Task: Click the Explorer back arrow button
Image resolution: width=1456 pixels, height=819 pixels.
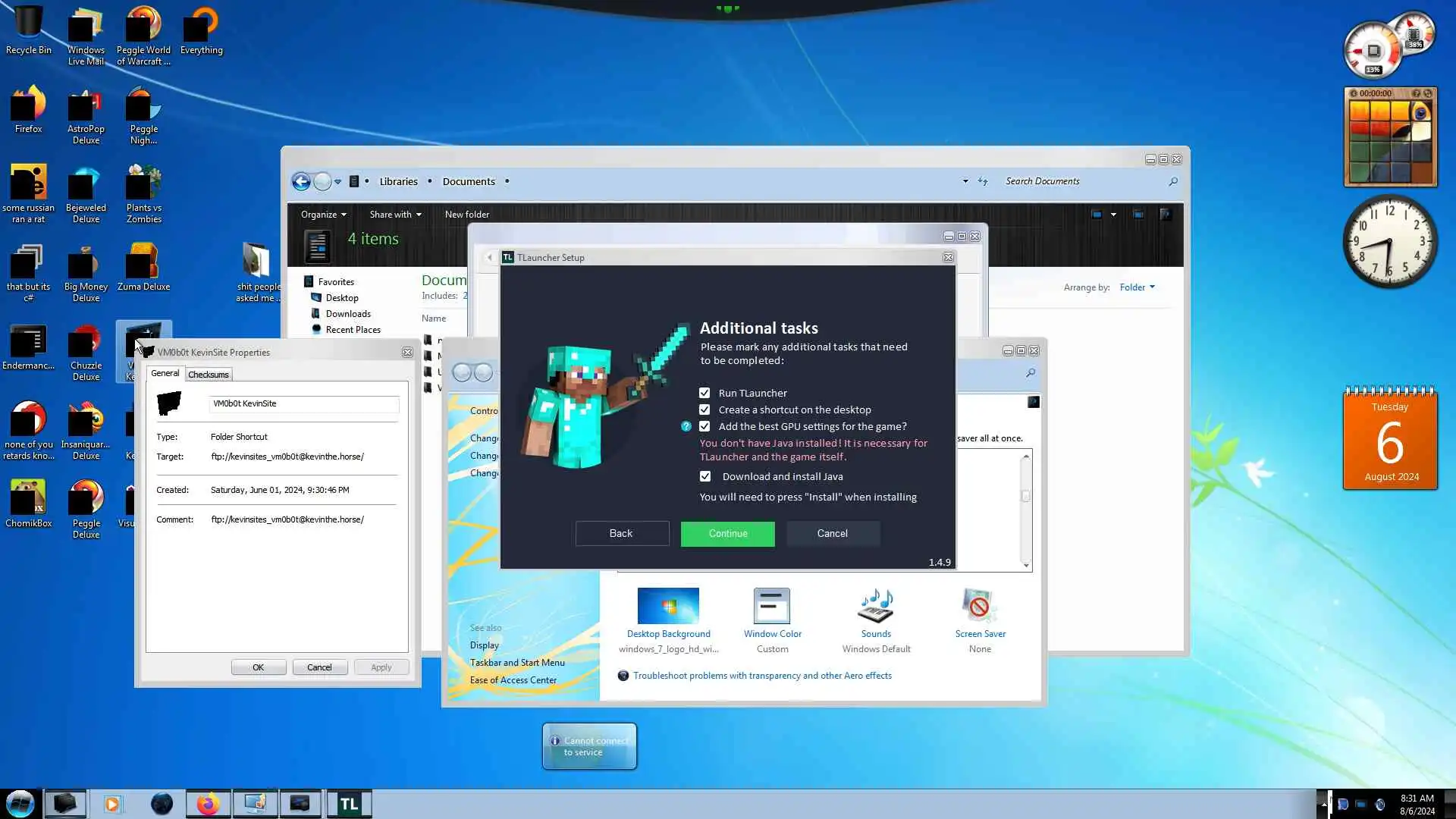Action: pos(301,181)
